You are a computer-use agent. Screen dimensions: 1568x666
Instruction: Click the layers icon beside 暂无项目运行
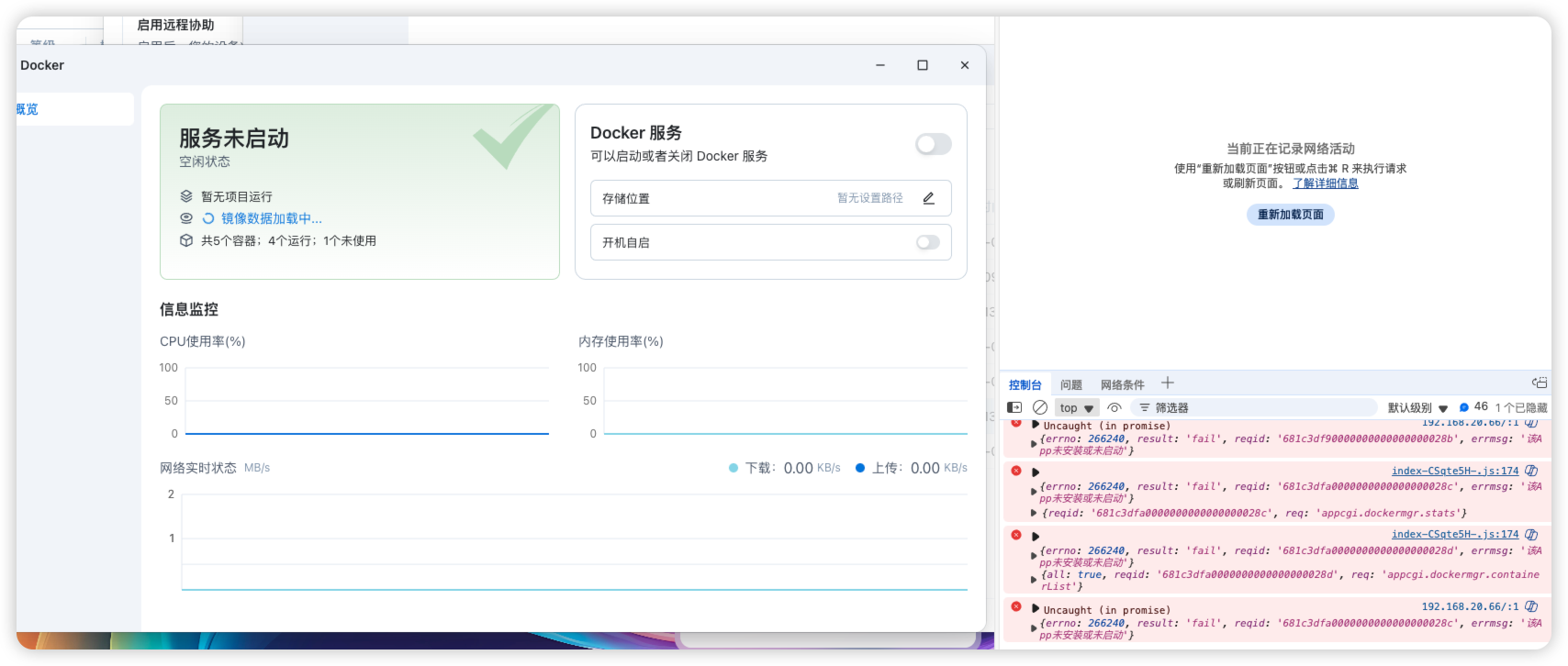tap(186, 196)
